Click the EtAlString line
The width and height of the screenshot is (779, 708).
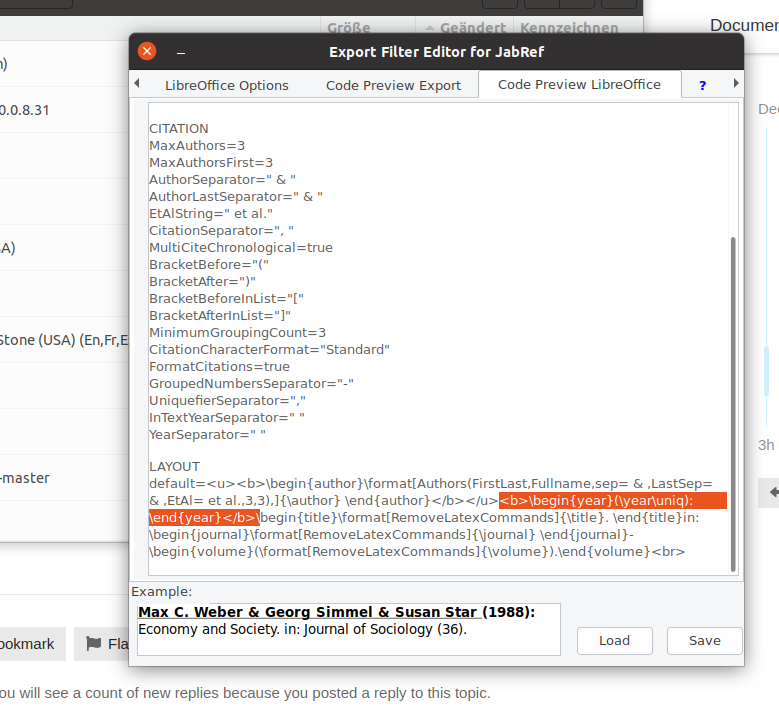(211, 214)
